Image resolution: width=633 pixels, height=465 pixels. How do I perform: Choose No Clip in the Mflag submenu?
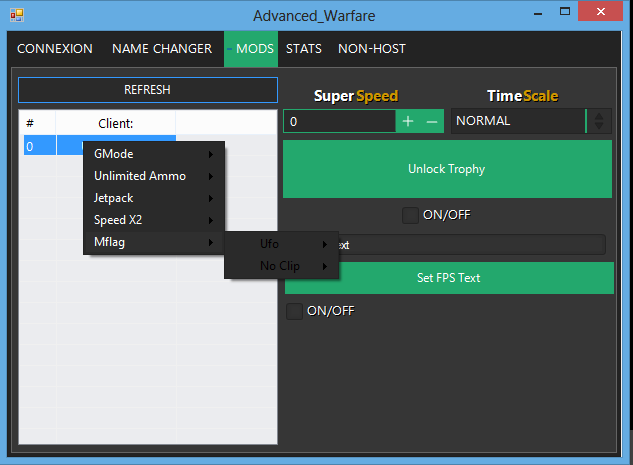click(281, 266)
